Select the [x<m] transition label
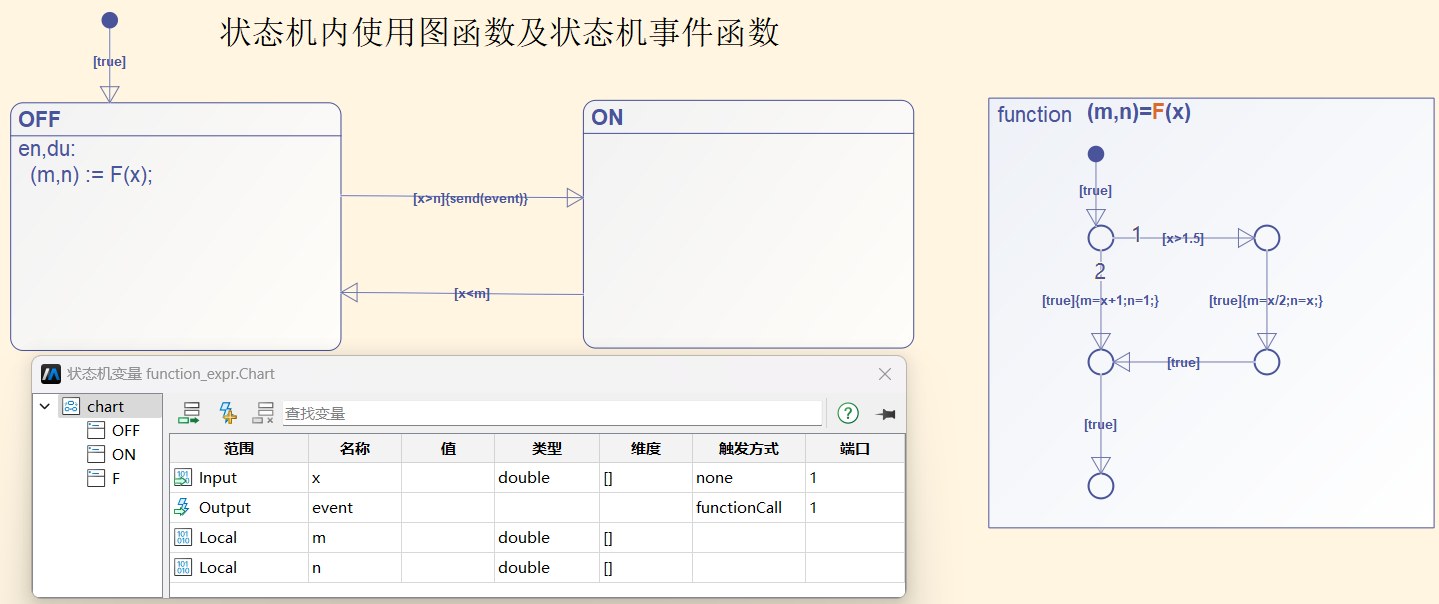 [x=472, y=293]
